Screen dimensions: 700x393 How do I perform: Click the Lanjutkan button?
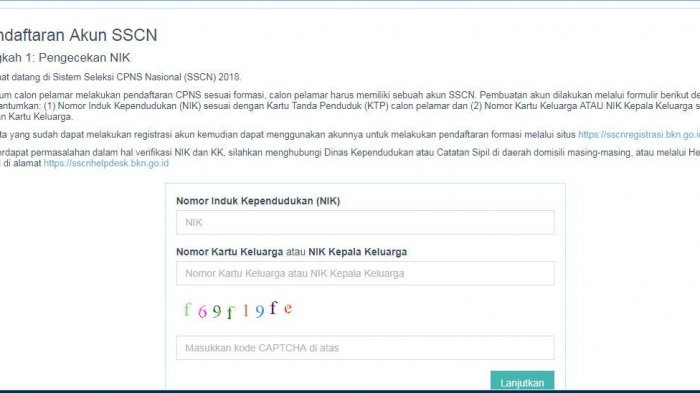522,382
